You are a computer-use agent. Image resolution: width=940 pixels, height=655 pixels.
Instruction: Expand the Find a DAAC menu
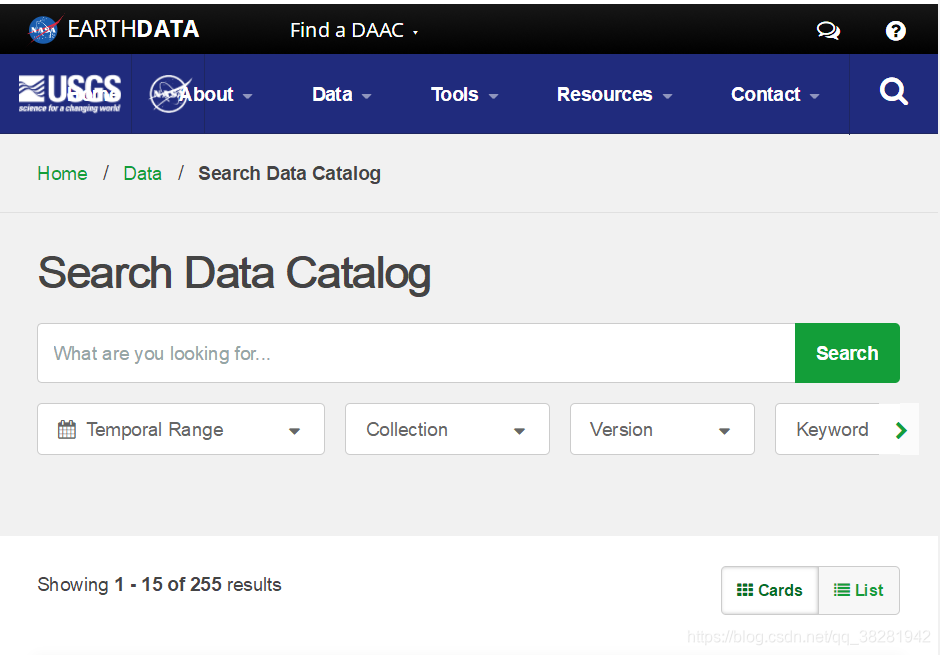(x=354, y=30)
